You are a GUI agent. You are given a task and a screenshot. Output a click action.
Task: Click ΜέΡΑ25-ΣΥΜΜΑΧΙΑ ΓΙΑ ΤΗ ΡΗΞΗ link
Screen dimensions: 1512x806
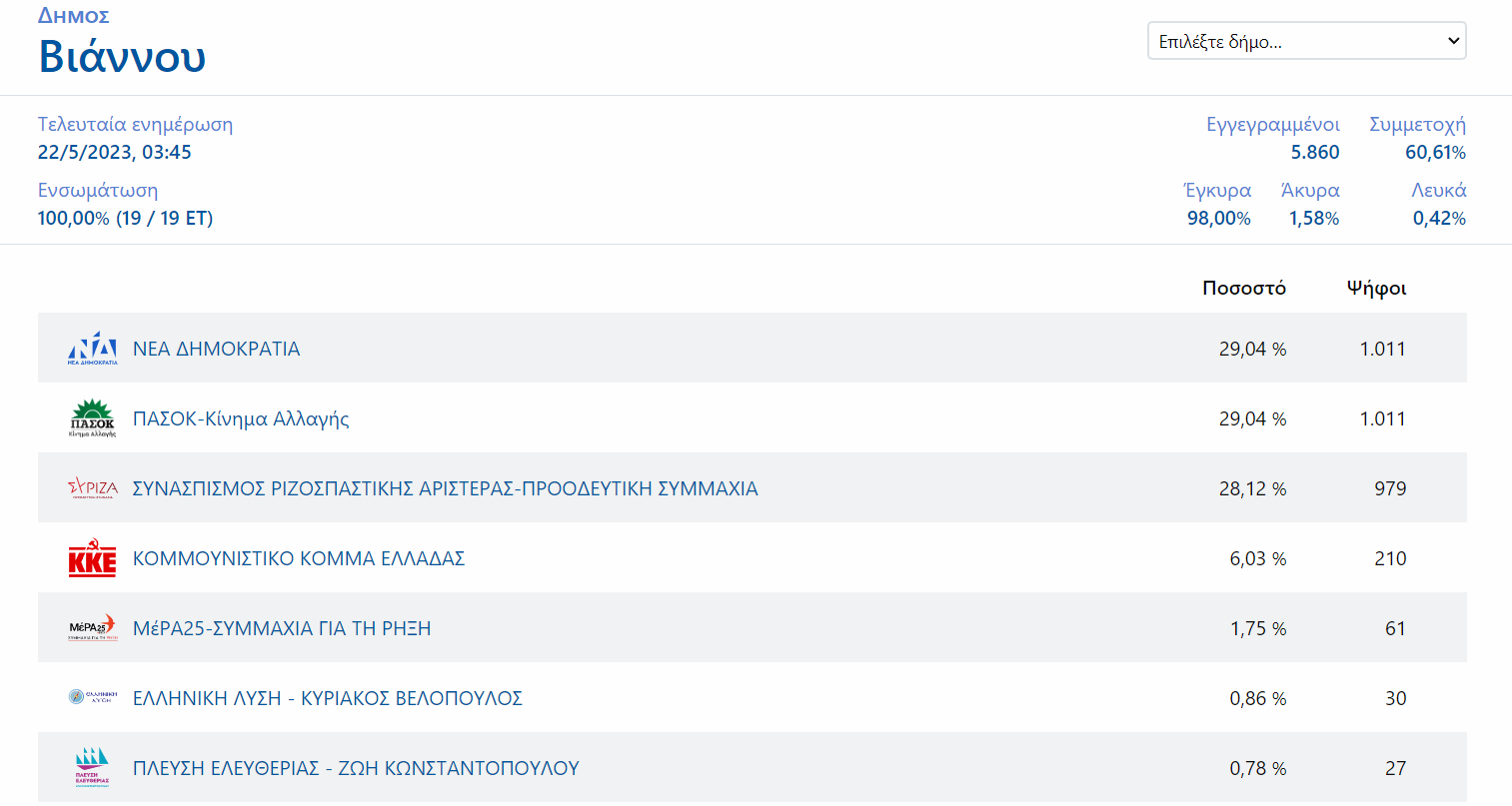tap(282, 628)
